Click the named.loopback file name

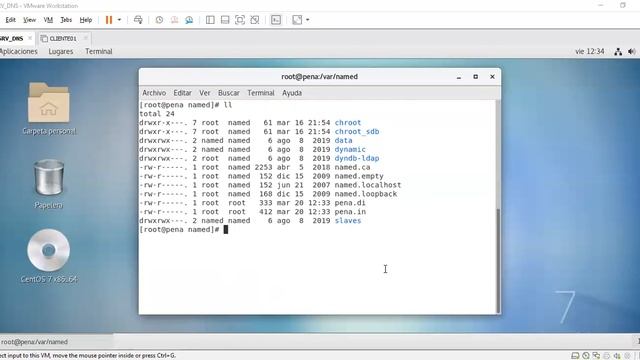point(366,194)
